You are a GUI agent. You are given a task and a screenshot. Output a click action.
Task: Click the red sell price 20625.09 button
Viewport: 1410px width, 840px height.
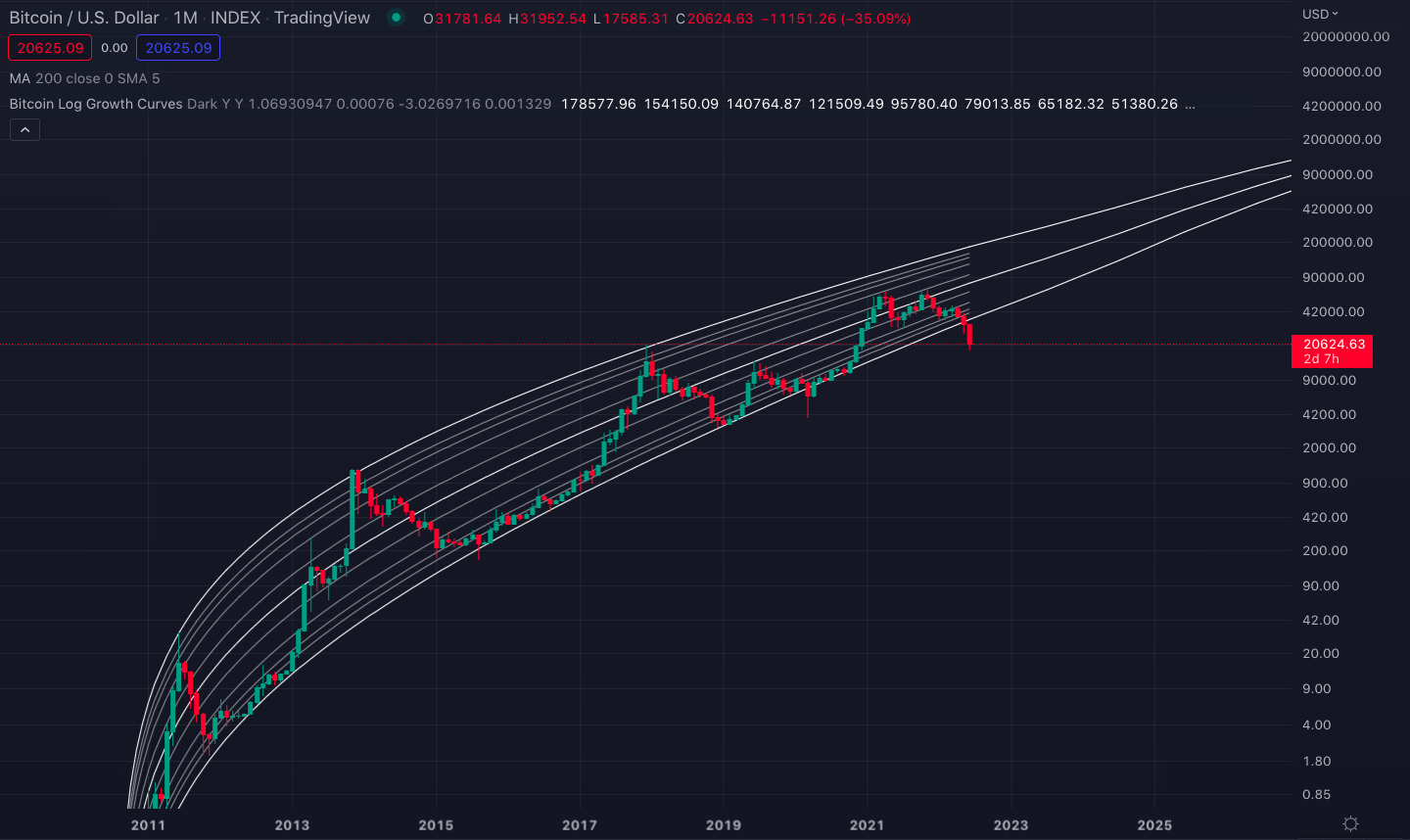coord(50,48)
